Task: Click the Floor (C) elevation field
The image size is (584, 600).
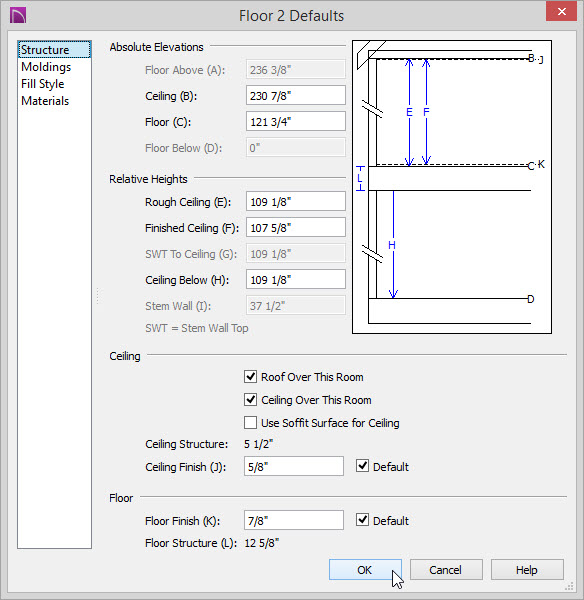Action: coord(296,122)
